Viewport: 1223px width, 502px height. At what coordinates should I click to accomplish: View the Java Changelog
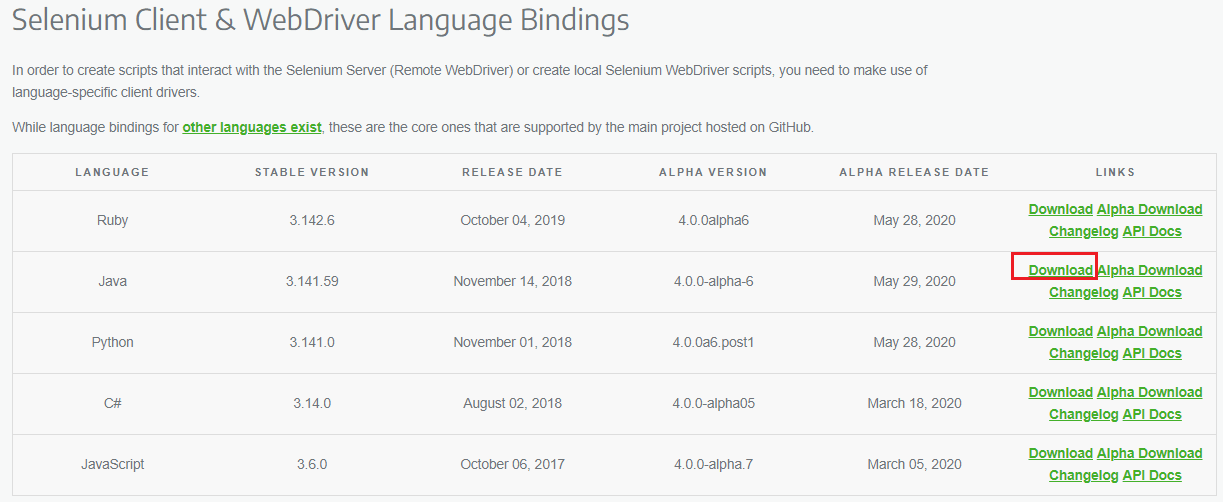1083,292
